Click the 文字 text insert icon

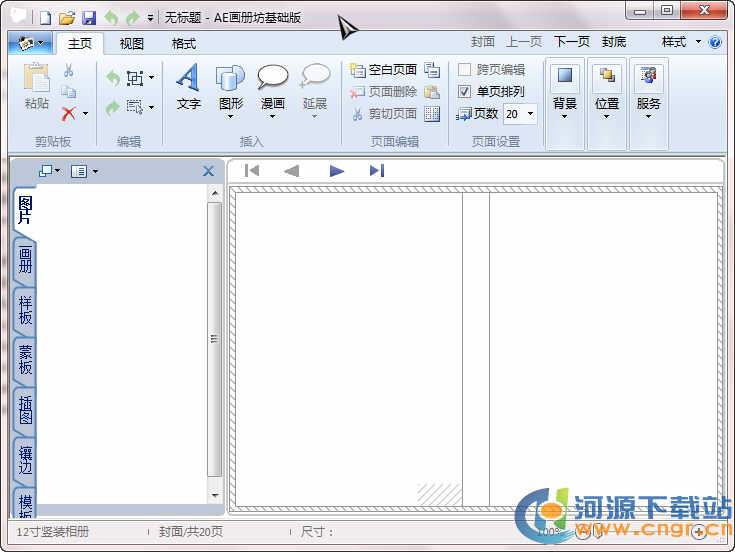[x=188, y=79]
